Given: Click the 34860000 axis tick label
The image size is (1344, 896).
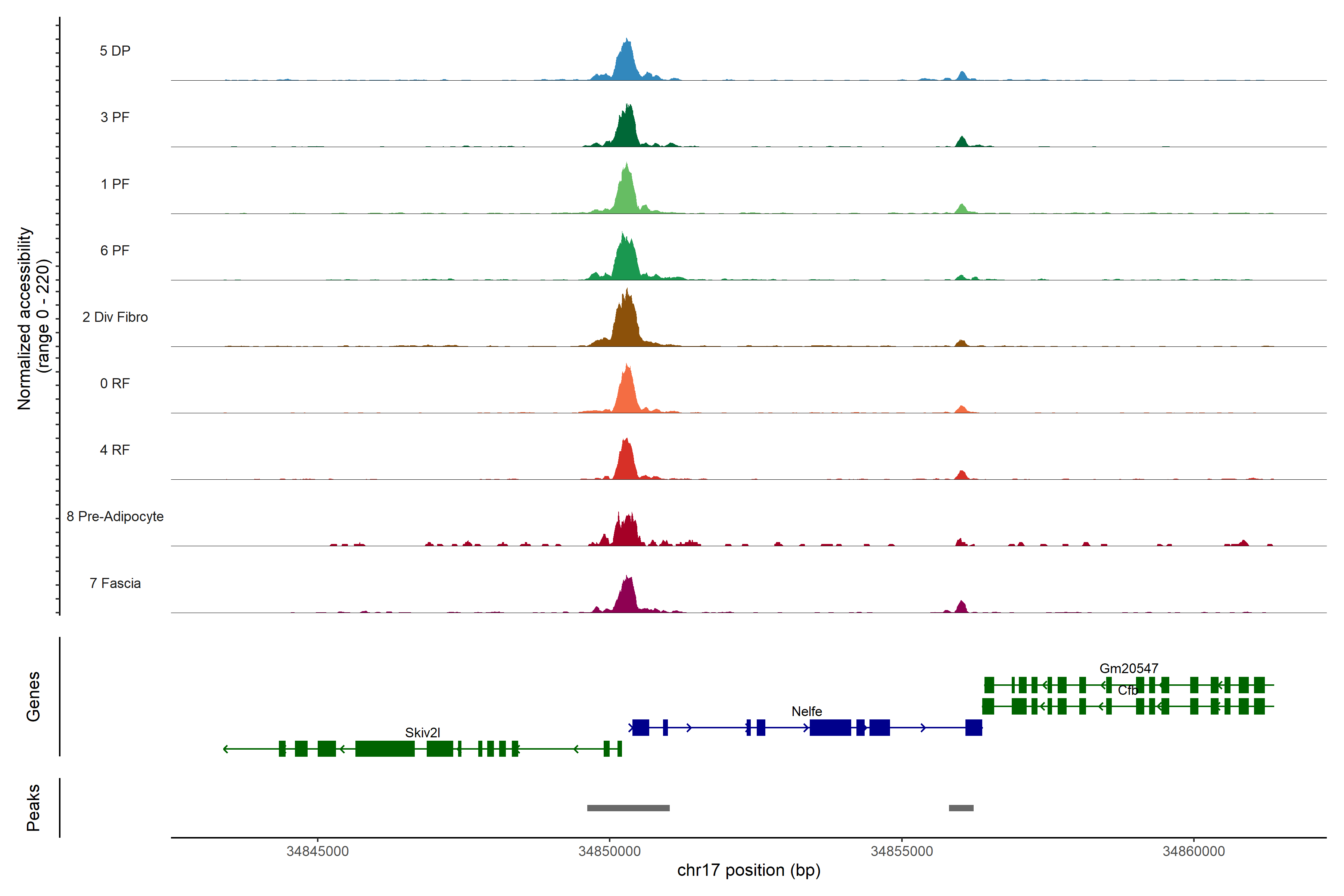Looking at the screenshot, I should coord(1193,851).
